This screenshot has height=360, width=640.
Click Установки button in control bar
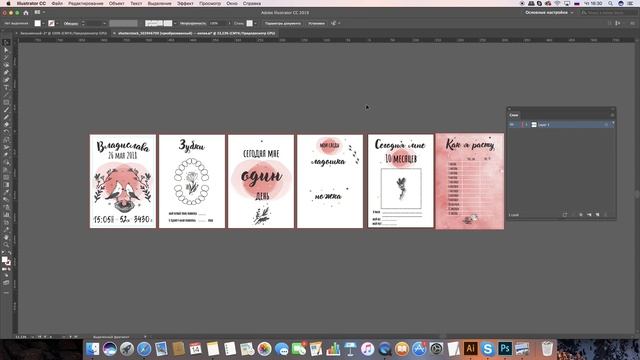coord(316,23)
